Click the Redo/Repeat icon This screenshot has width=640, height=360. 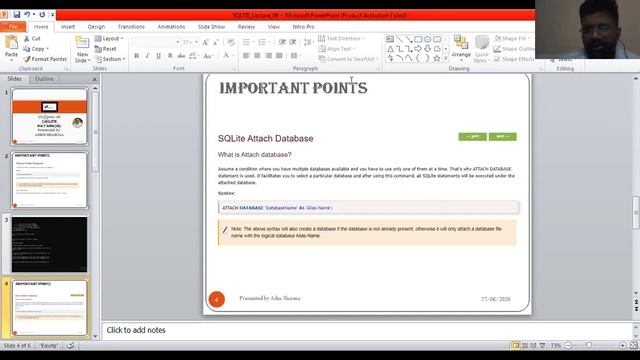(x=42, y=15)
